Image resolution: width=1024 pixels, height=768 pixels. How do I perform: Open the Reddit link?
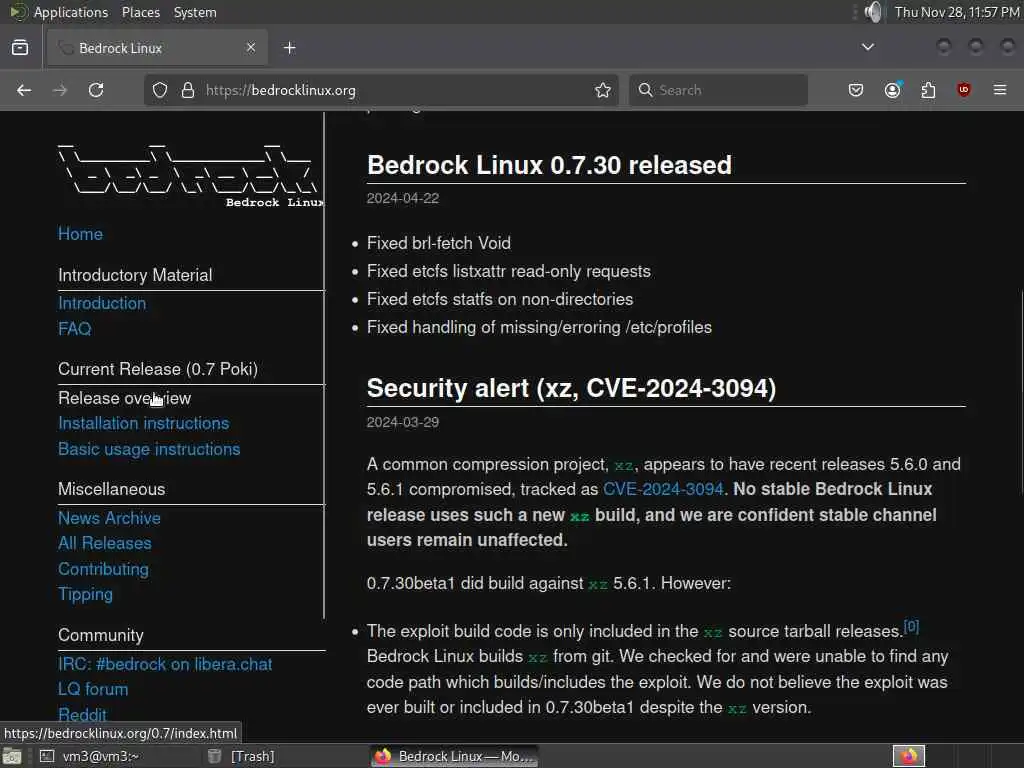[82, 714]
